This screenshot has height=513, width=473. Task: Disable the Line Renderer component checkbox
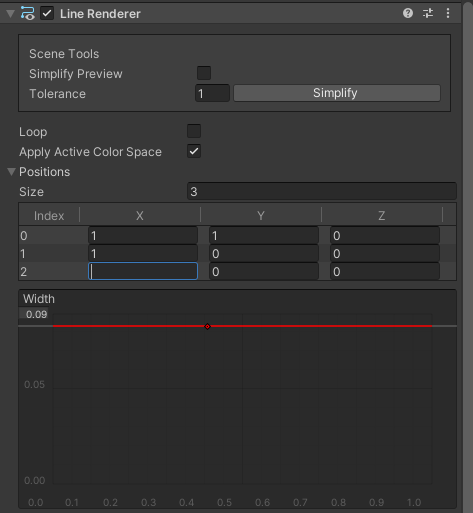[x=47, y=13]
